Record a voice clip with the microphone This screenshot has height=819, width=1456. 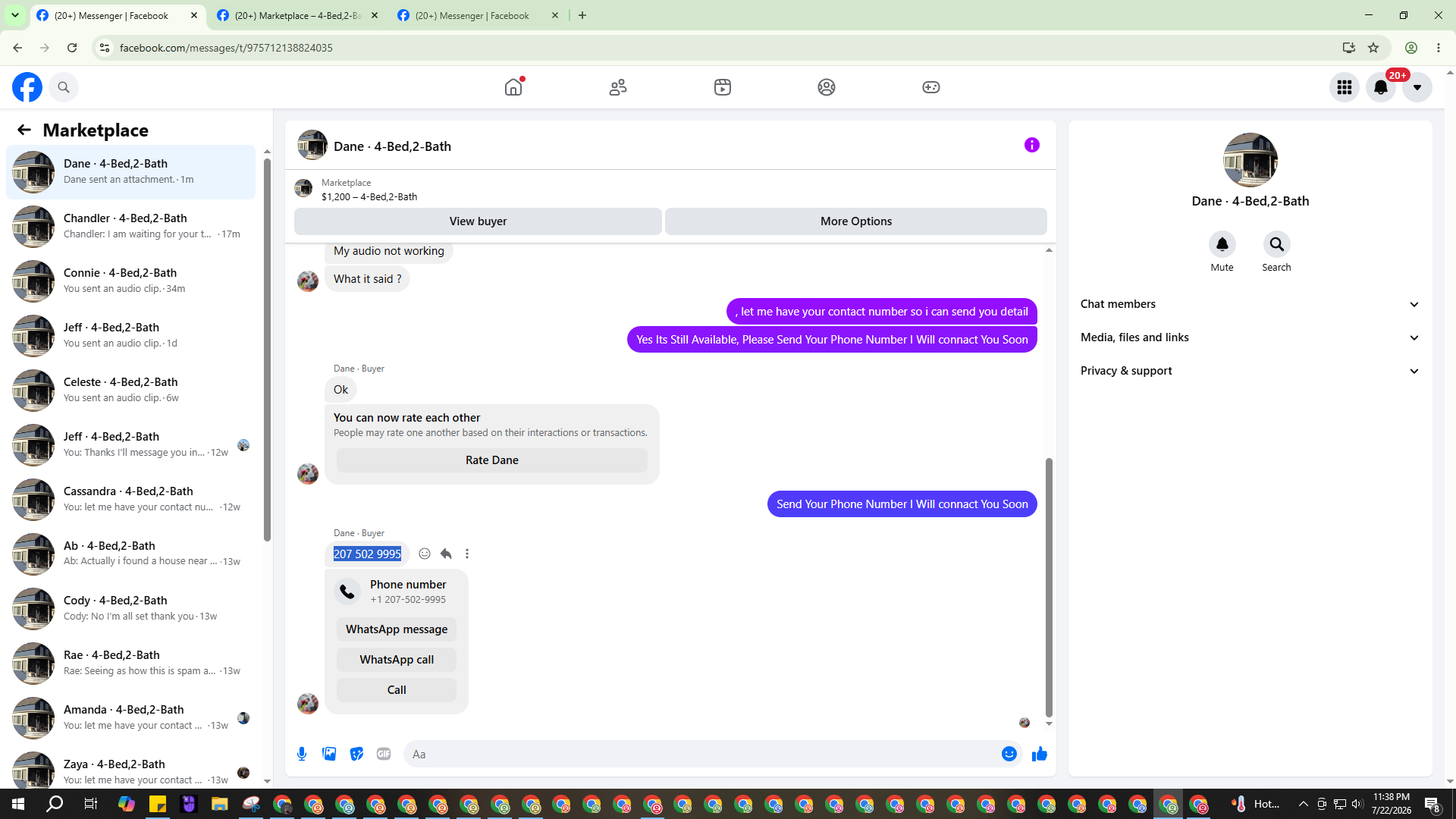tap(302, 754)
